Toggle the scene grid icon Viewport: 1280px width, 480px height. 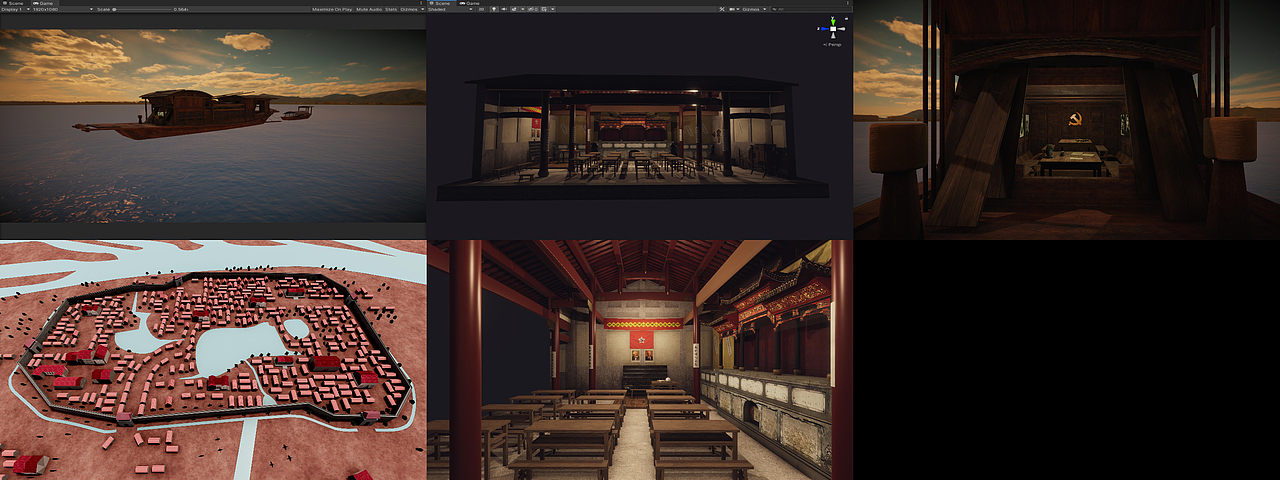tap(544, 9)
